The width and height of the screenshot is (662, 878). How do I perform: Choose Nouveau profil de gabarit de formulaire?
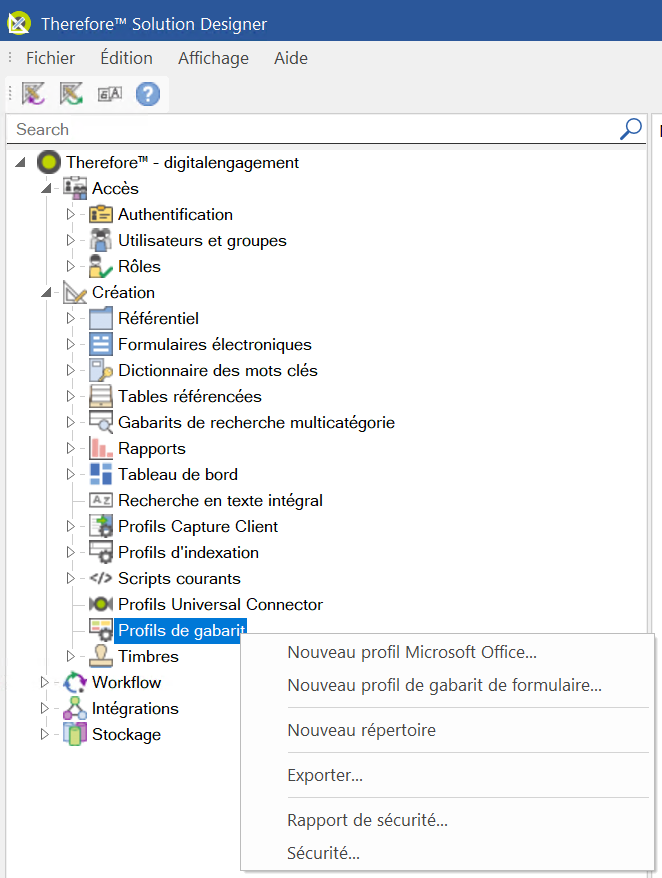pos(447,685)
